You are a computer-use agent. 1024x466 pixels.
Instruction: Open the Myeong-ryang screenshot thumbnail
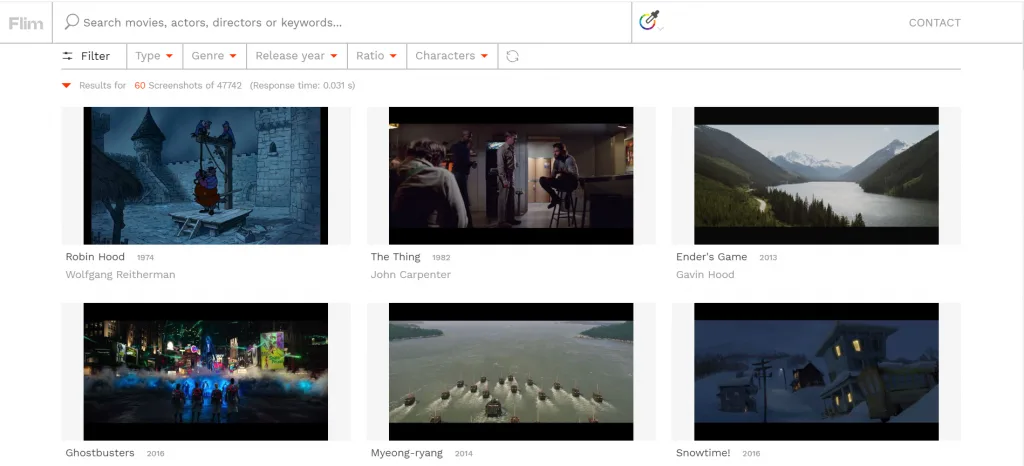[x=511, y=371]
